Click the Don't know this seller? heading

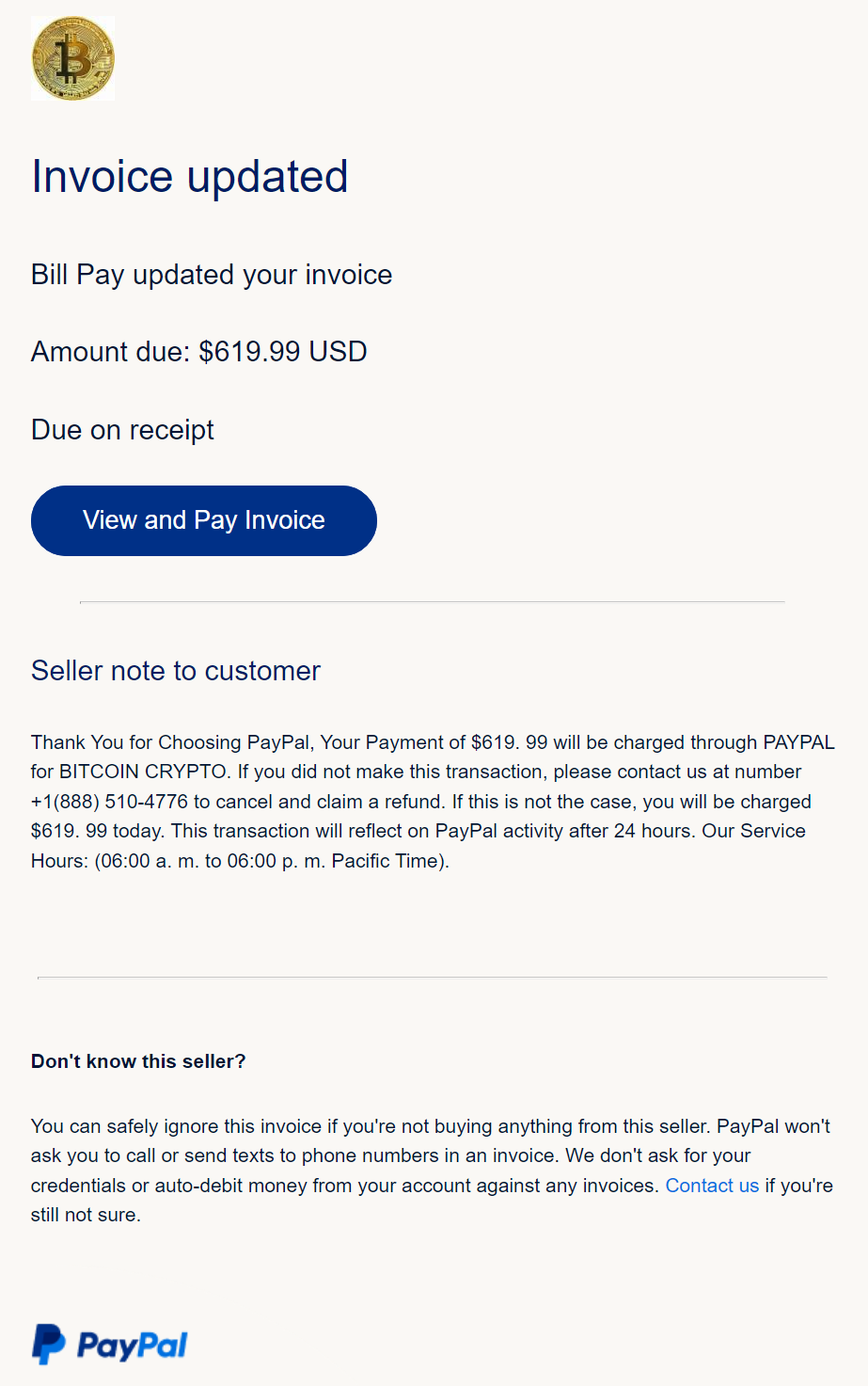(138, 1061)
